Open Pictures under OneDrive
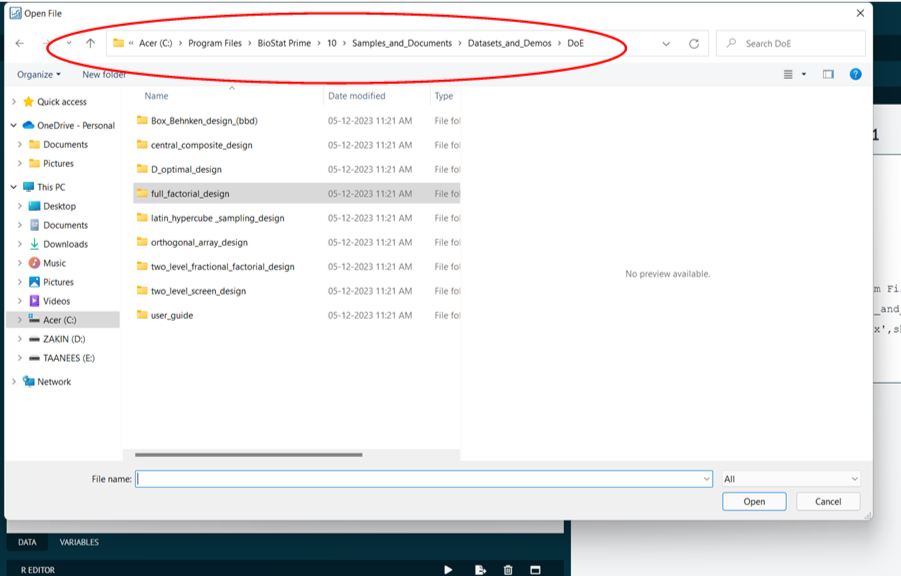Viewport: 901px width, 576px height. pyautogui.click(x=58, y=163)
